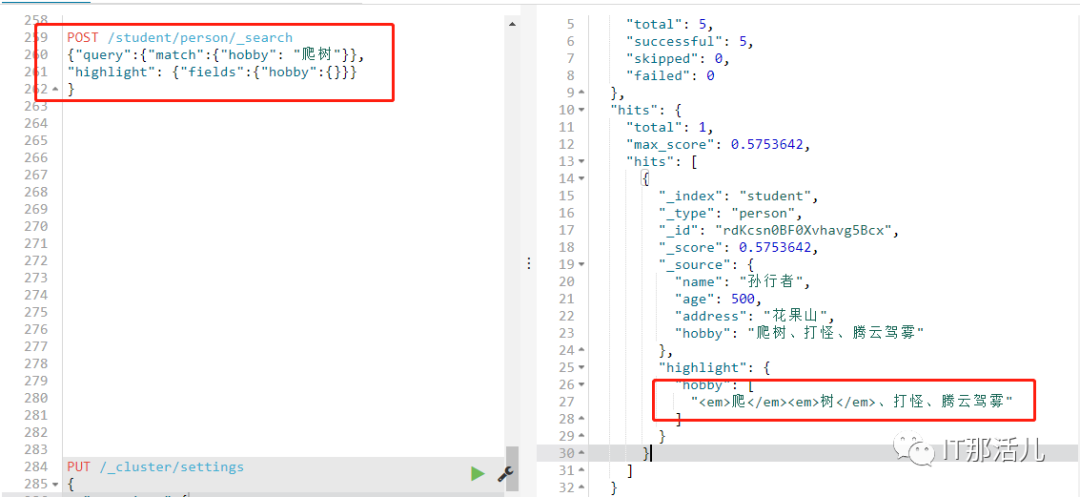
Task: Place cursor on POST /student/person/_search line
Action: pos(180,38)
